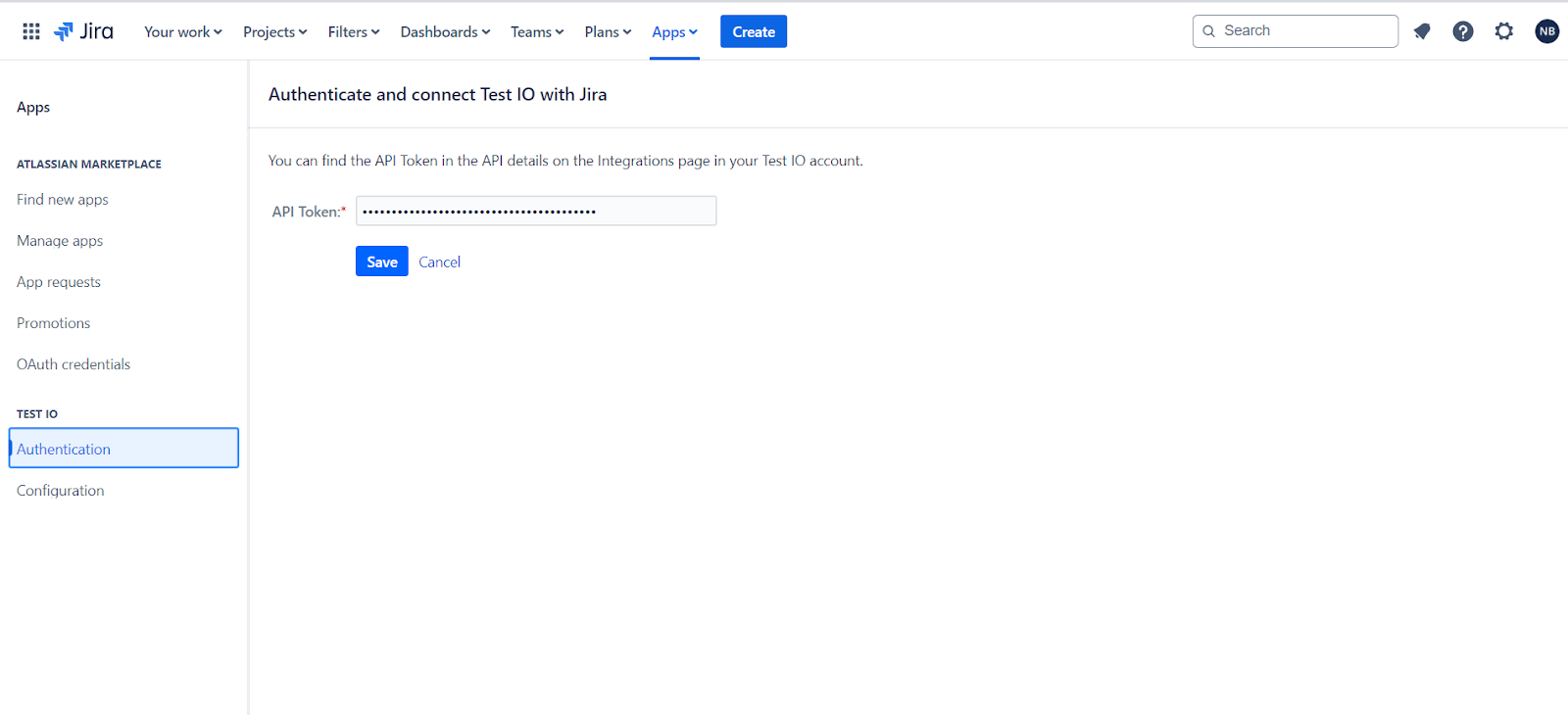Expand the Filters dropdown
Screen dimensions: 1568x715
pos(354,31)
